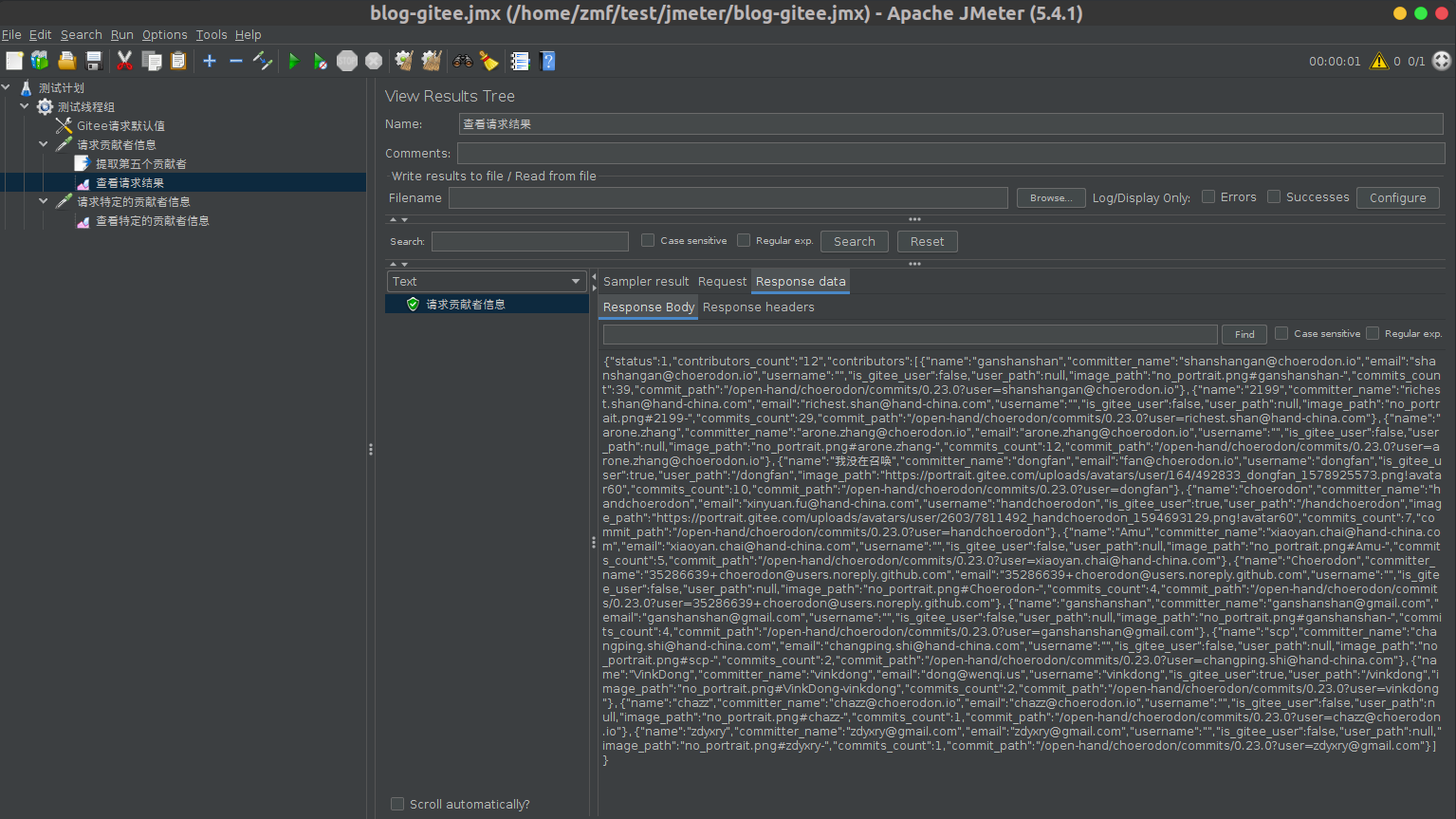Screen dimensions: 1456x819
Task: Save the test plan with floppy icon
Action: [x=94, y=61]
